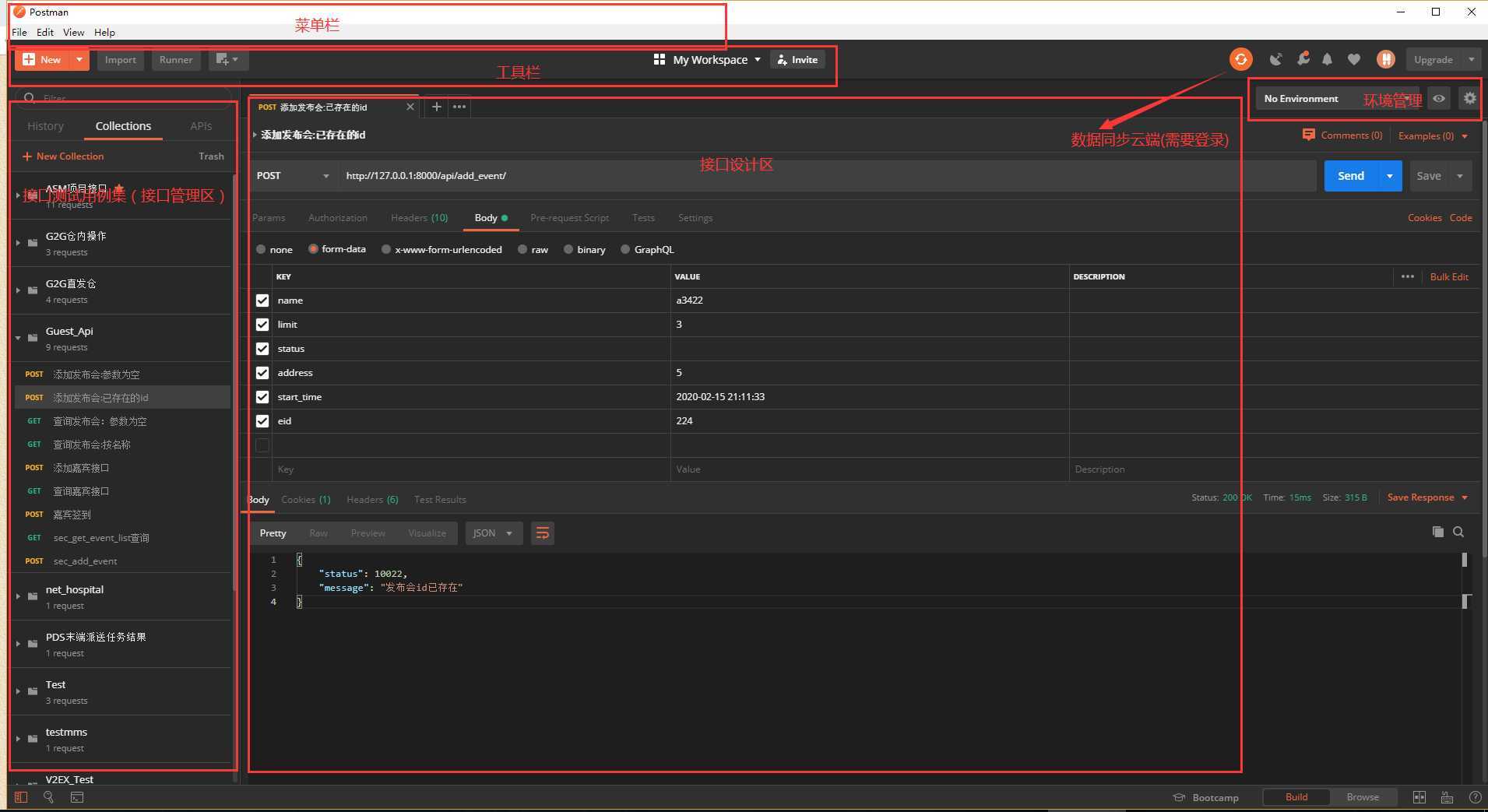
Task: Open the New button dropdown arrow
Action: pyautogui.click(x=79, y=59)
